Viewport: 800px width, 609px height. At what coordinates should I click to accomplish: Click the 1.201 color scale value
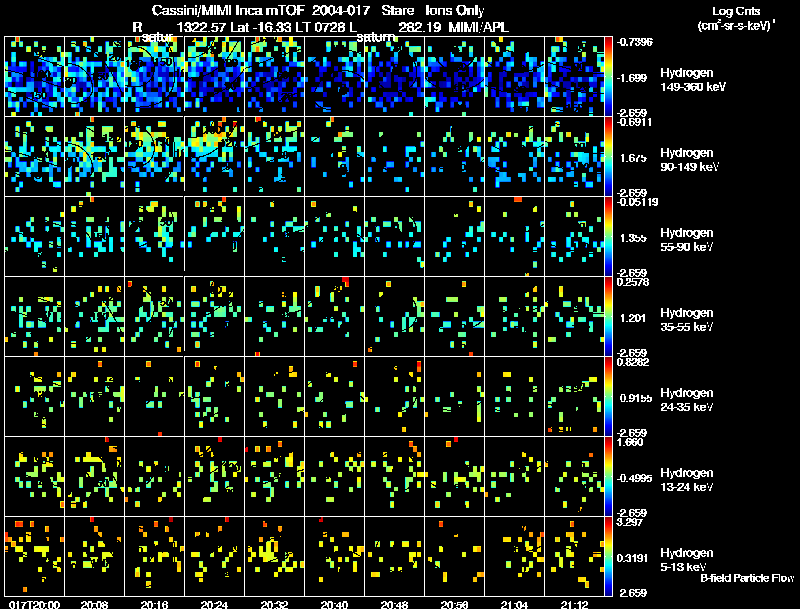coord(633,318)
